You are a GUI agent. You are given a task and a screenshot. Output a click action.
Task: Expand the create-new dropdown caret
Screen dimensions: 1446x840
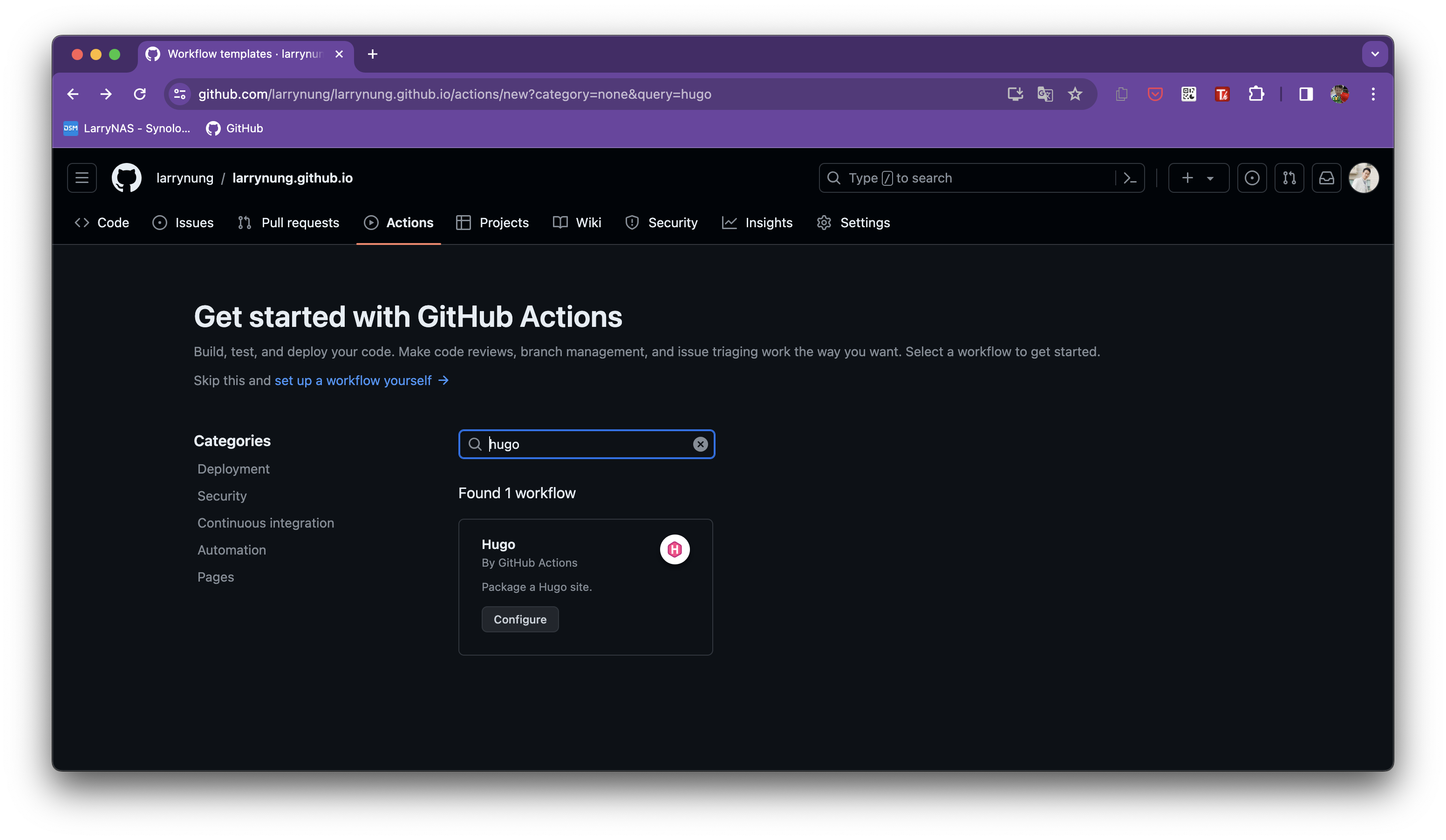[x=1210, y=178]
